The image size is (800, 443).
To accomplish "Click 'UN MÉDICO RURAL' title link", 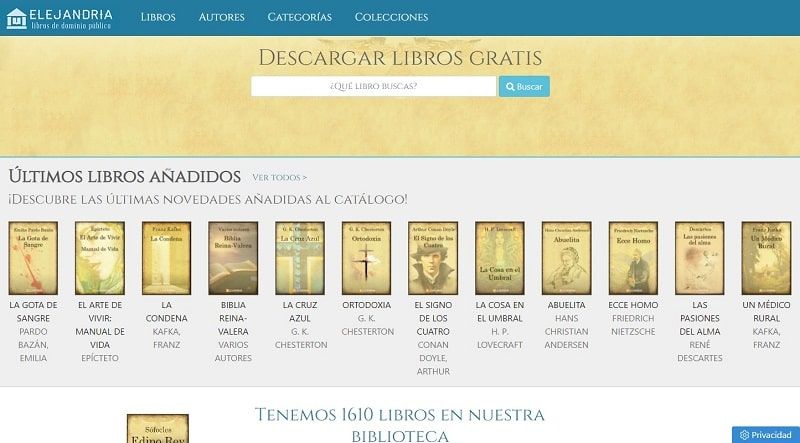I will click(x=766, y=311).
